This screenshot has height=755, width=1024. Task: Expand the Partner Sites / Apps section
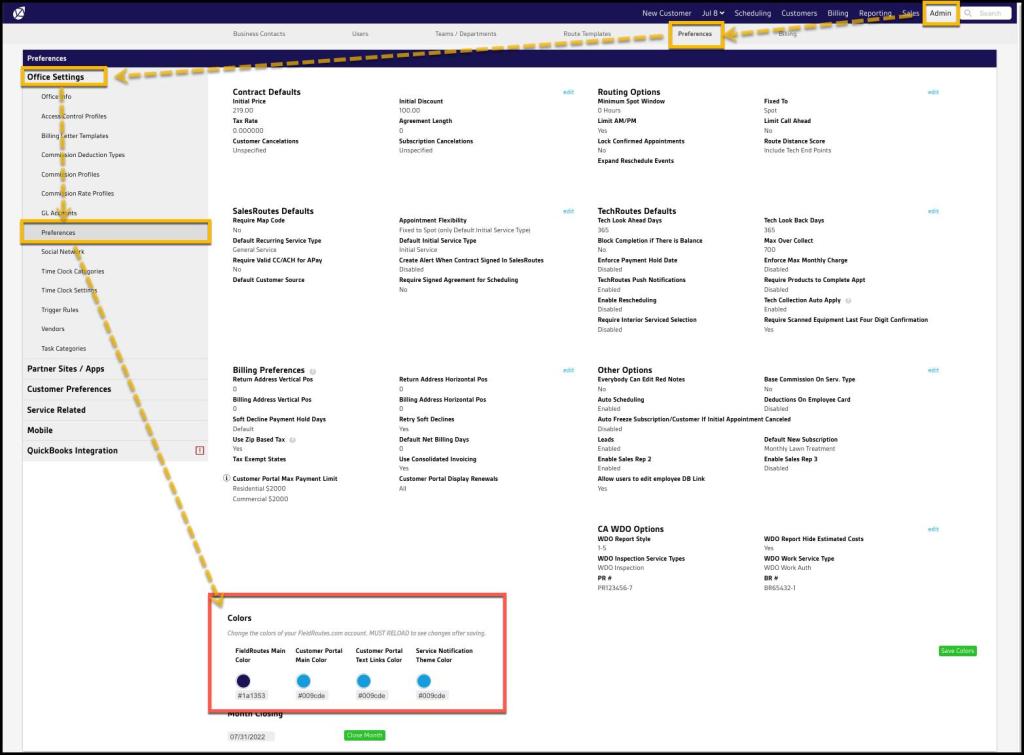coord(66,369)
